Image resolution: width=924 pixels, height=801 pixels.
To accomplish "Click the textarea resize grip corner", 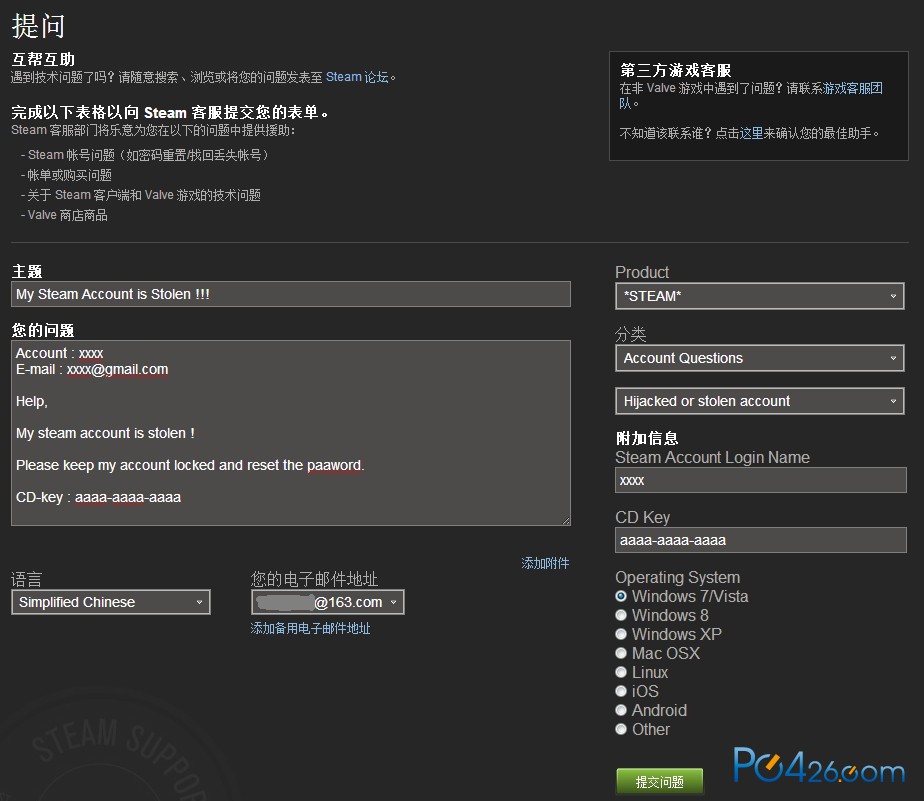I will [x=566, y=520].
